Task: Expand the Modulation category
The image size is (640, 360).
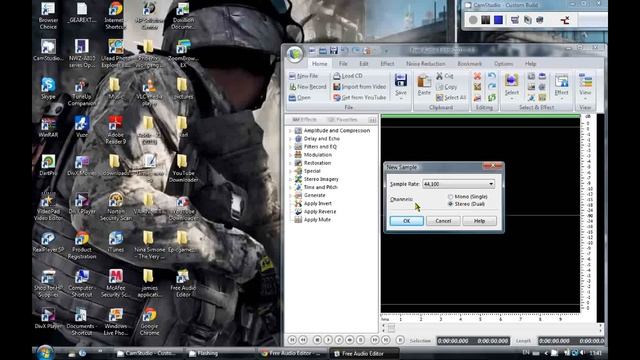Action: (x=290, y=155)
